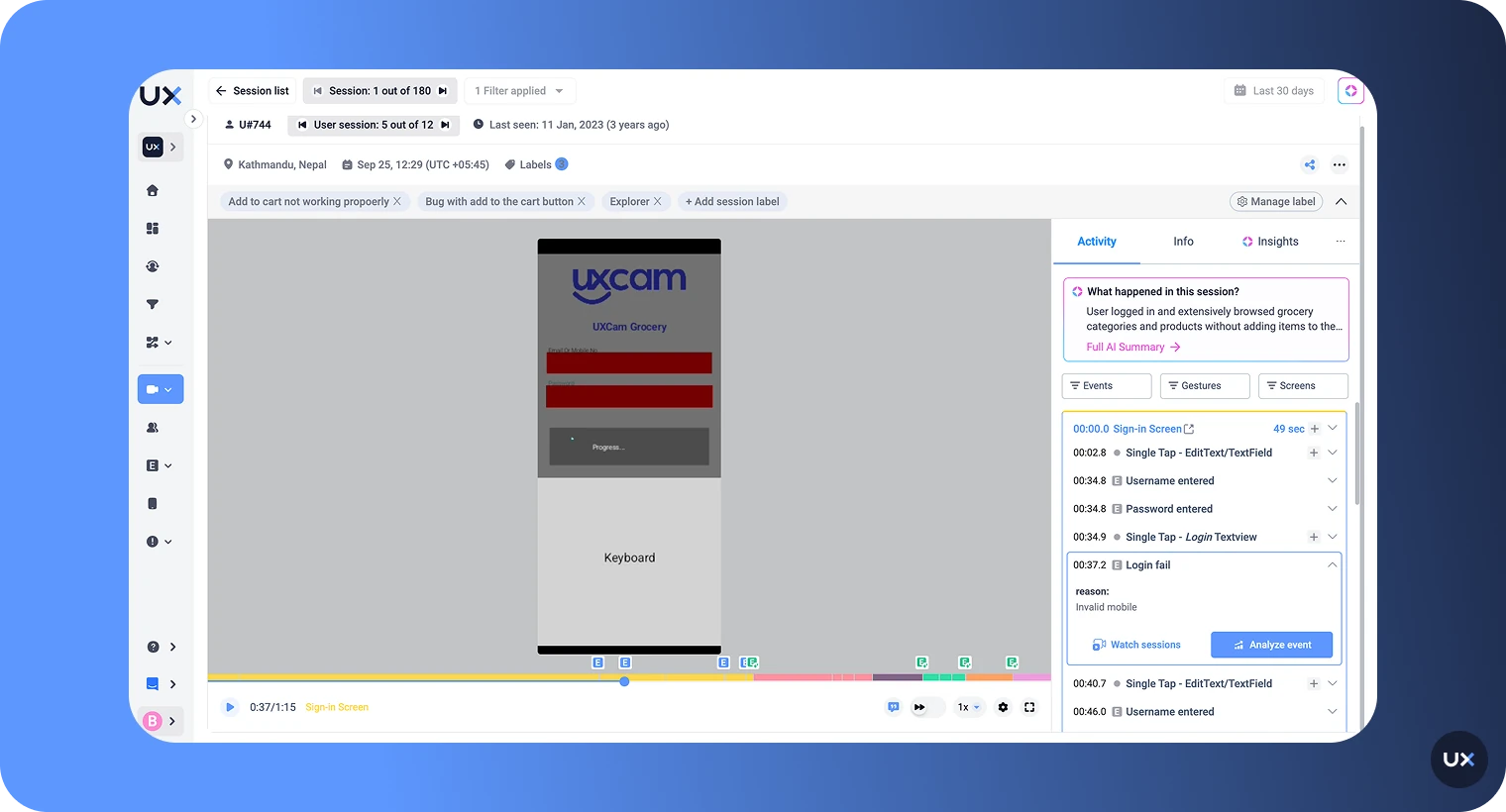Toggle skip inactivity fast-forward switch
The width and height of the screenshot is (1506, 812).
[x=926, y=707]
